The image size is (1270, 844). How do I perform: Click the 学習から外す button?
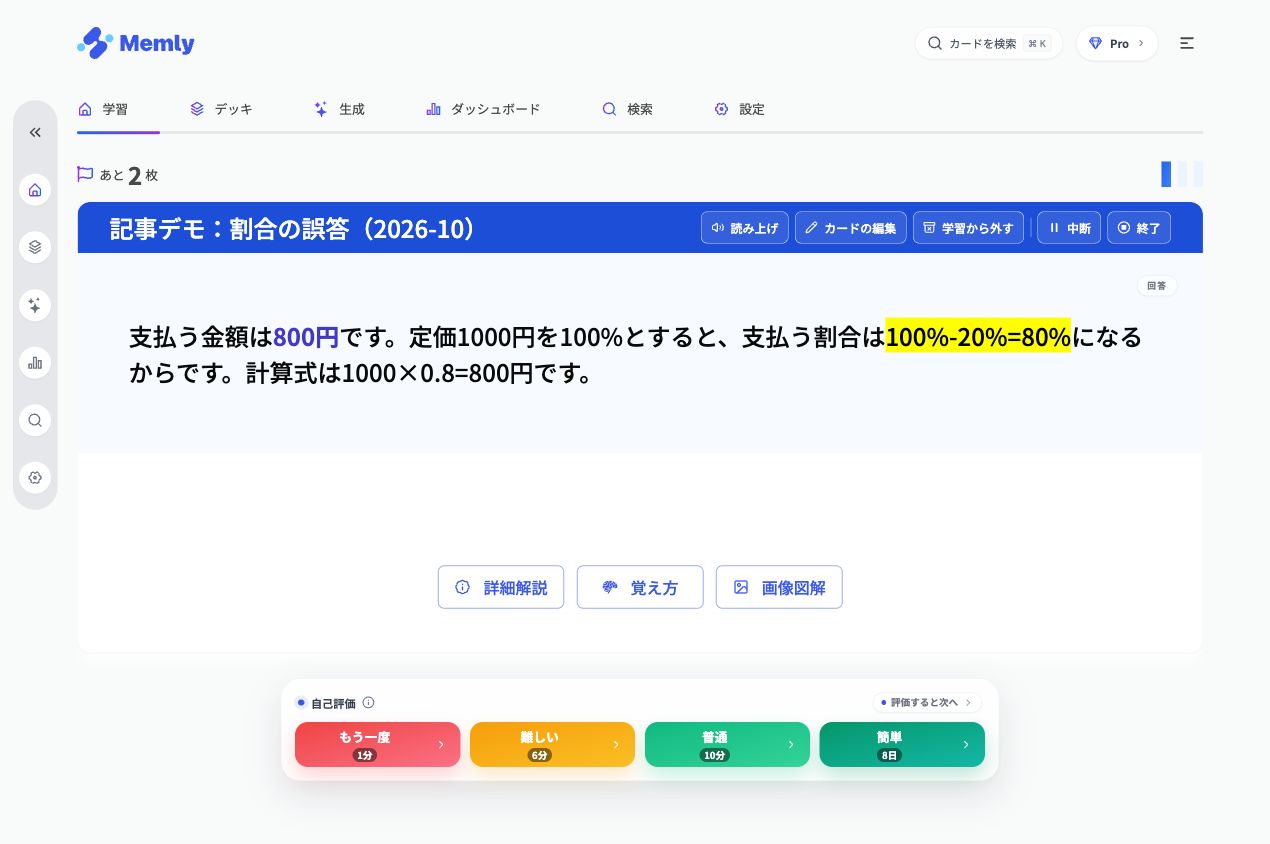click(968, 227)
